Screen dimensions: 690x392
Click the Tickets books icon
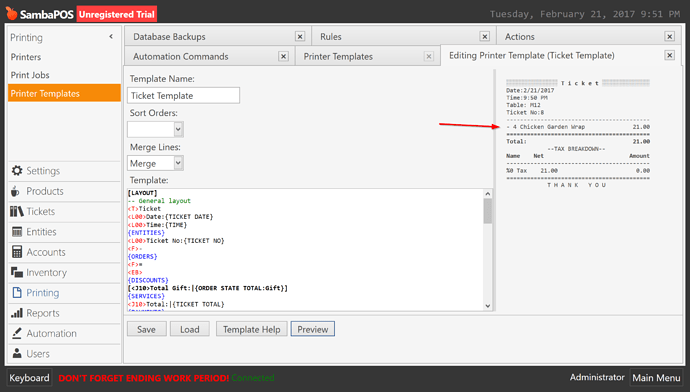[17, 211]
